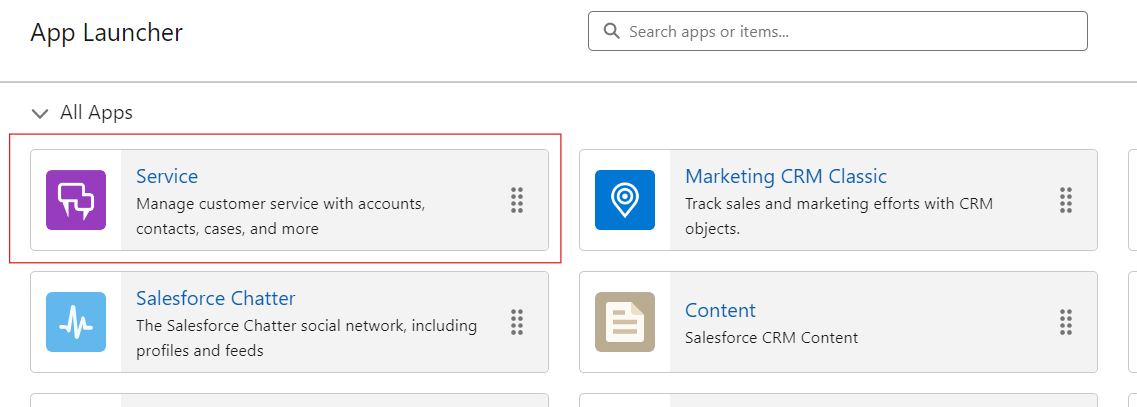Click 'The Salesforce Chatter social network' description
The image size is (1137, 407).
tap(307, 338)
